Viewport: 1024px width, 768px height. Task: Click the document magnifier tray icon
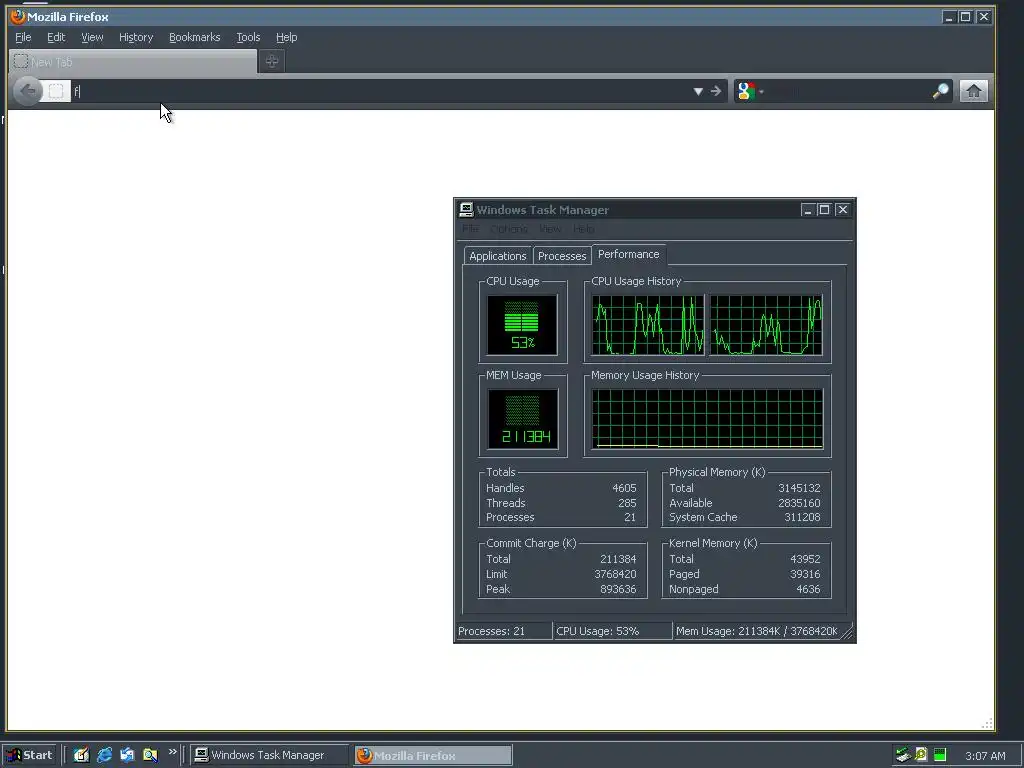[x=921, y=755]
